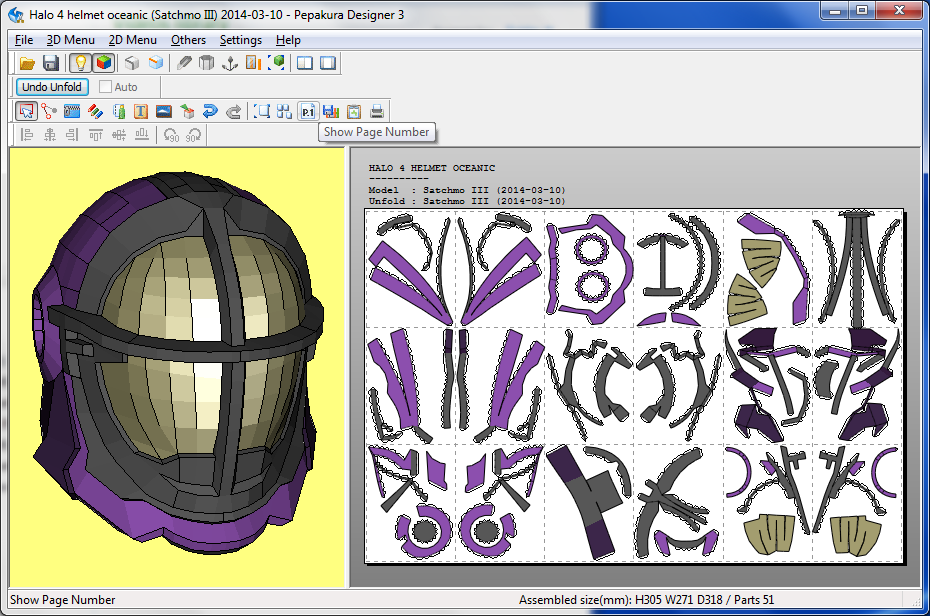
Task: Select the gray I-shaped pattern piece
Action: [x=664, y=264]
